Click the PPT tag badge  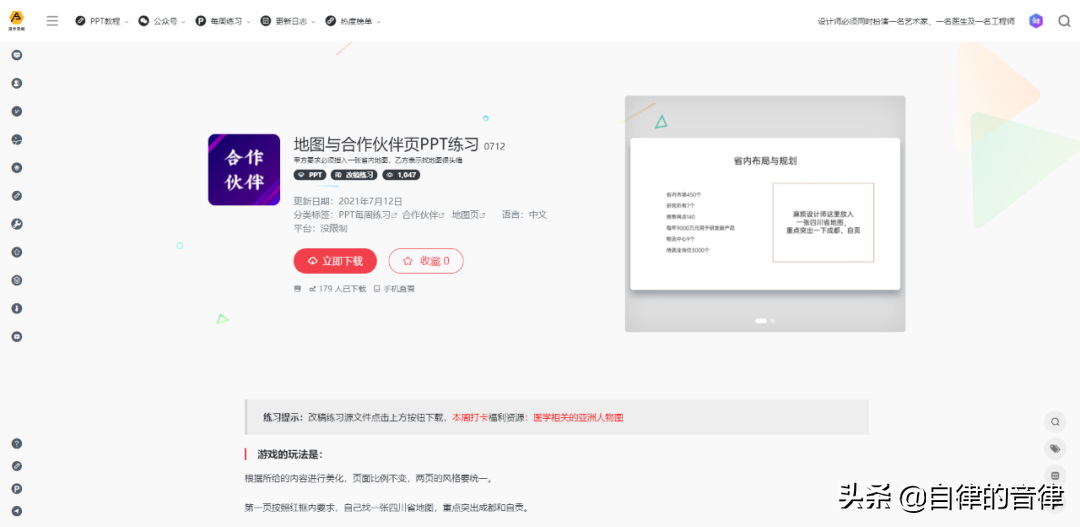pos(310,175)
